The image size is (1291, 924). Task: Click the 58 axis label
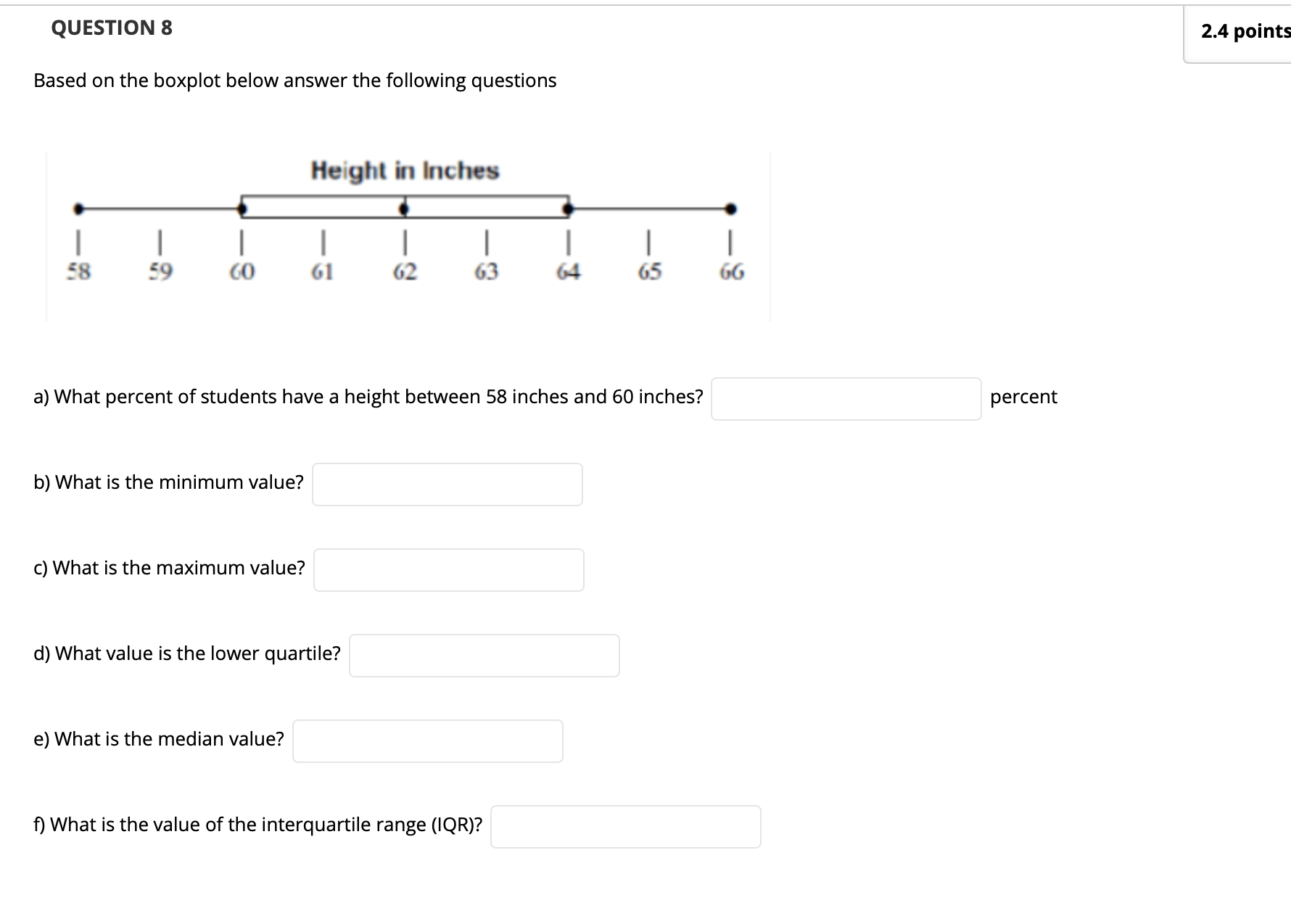click(78, 272)
